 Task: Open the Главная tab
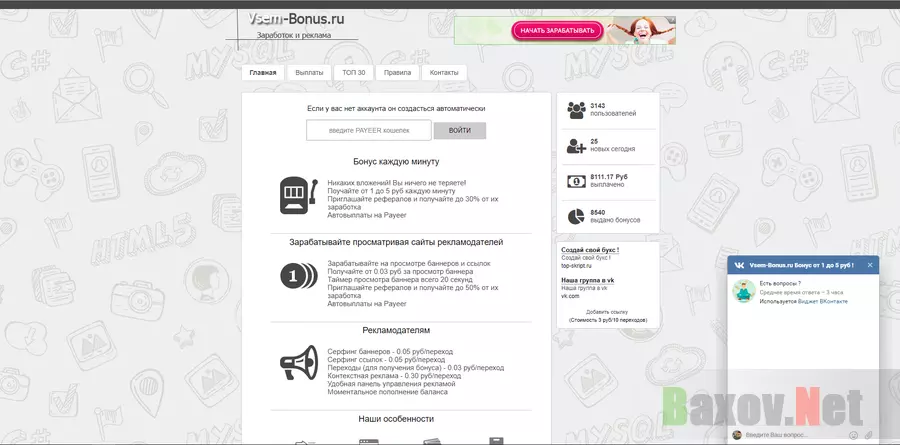pyautogui.click(x=263, y=73)
